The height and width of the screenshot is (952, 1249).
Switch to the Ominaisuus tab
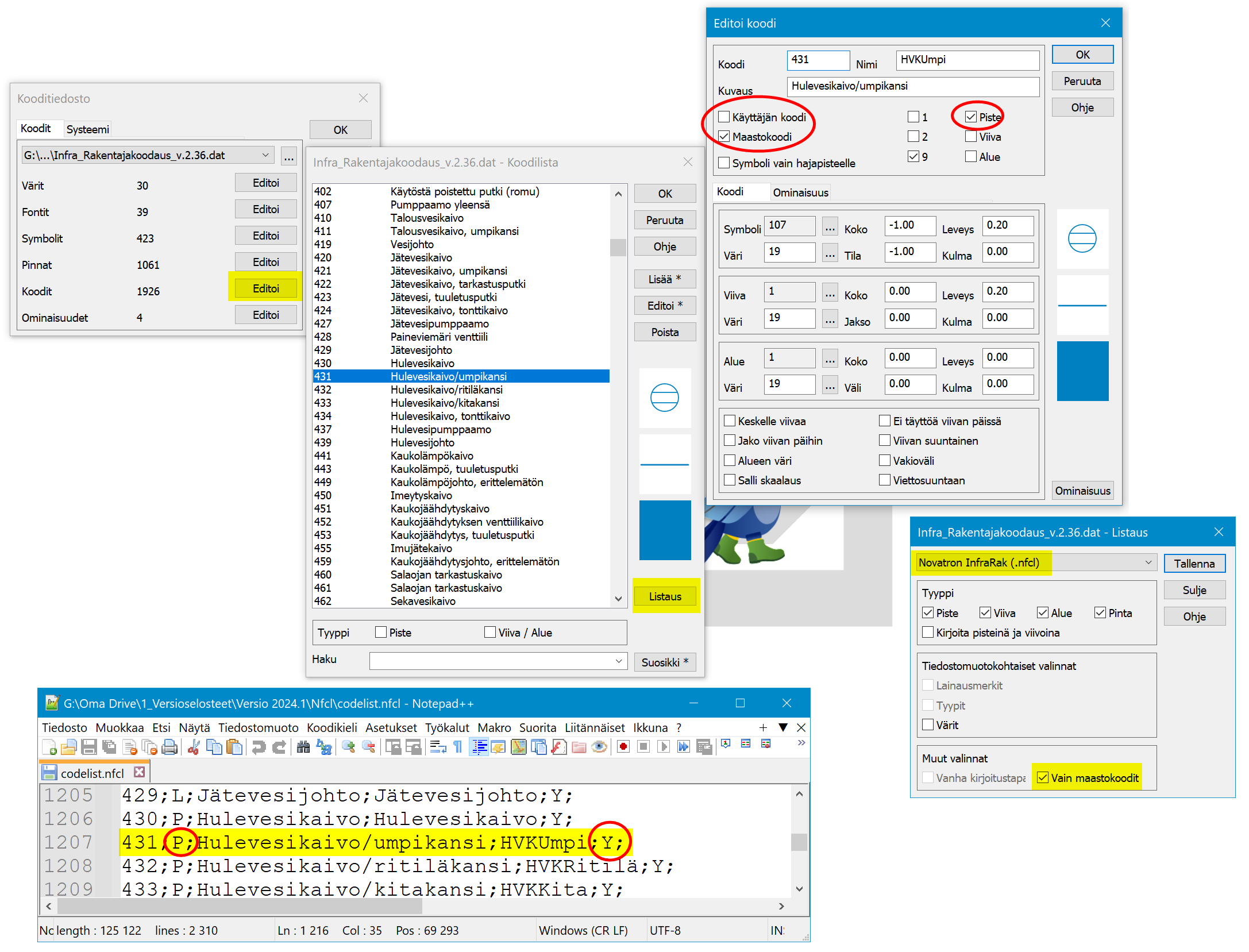[x=800, y=192]
